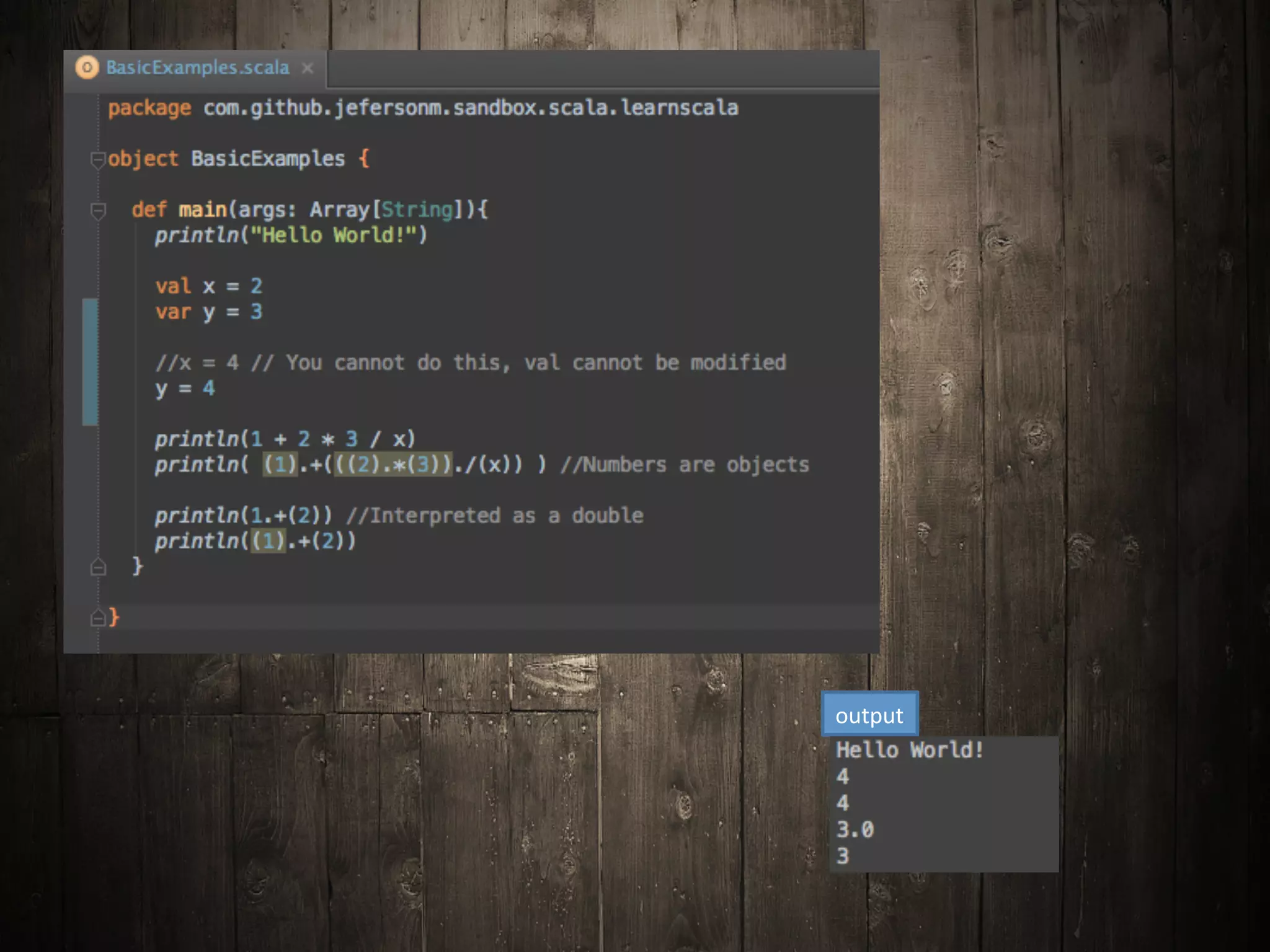The height and width of the screenshot is (952, 1270).
Task: Click the Scala object icon in the tab
Action: point(87,67)
